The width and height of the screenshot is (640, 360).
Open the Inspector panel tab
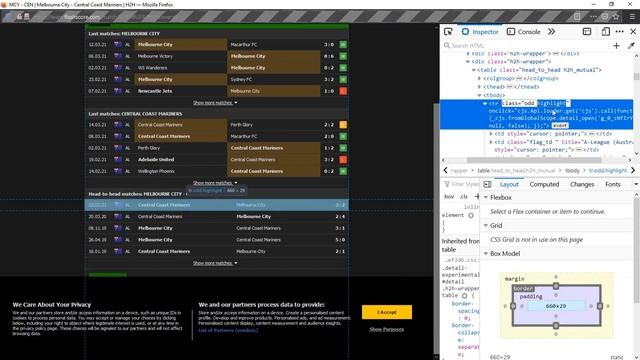click(480, 32)
